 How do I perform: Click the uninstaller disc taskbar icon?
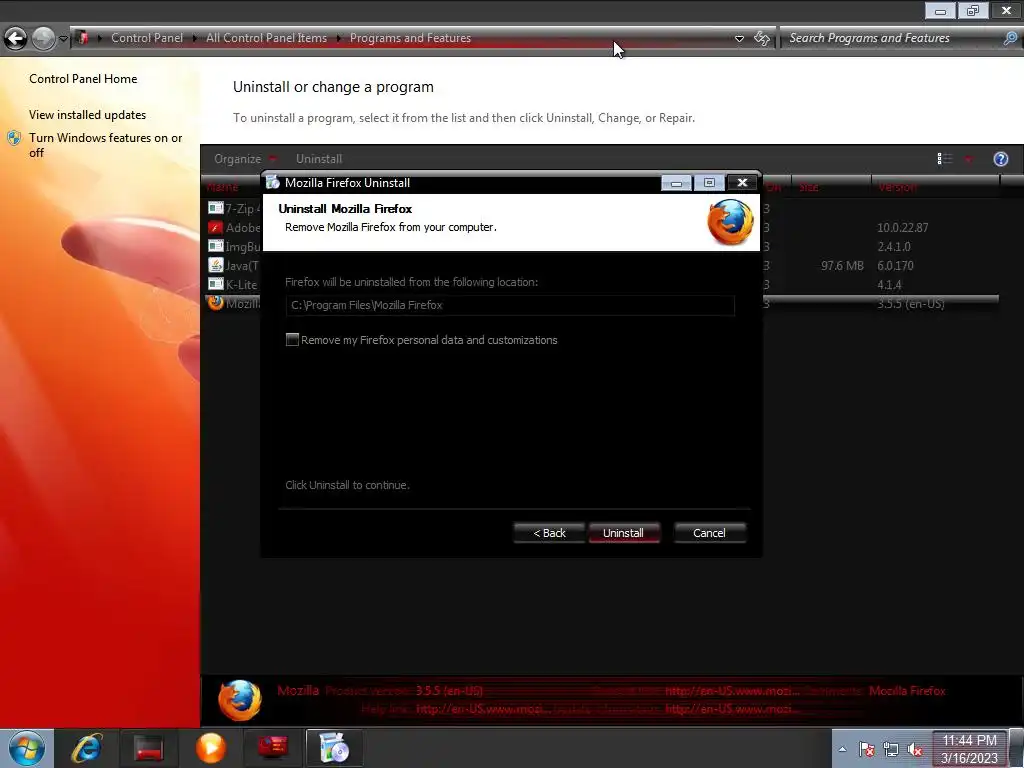(334, 748)
